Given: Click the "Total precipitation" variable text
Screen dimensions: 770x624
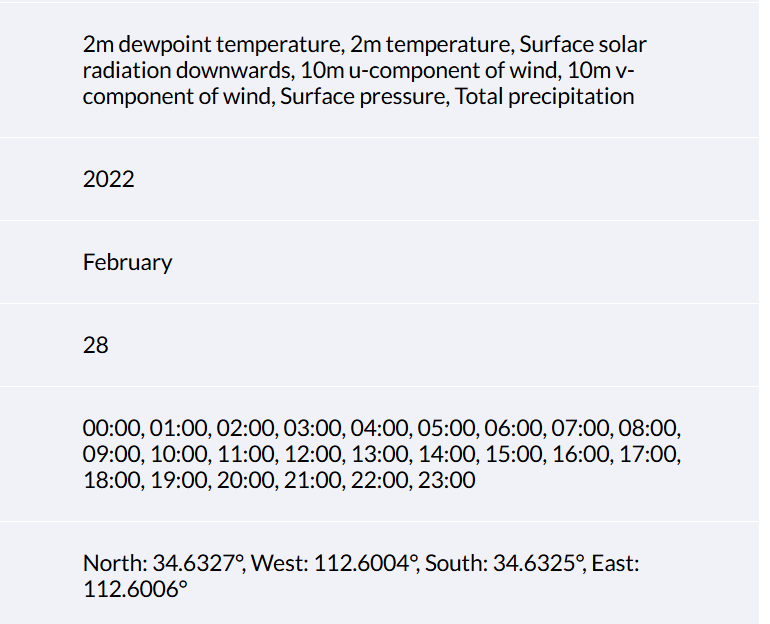Looking at the screenshot, I should (x=545, y=97).
